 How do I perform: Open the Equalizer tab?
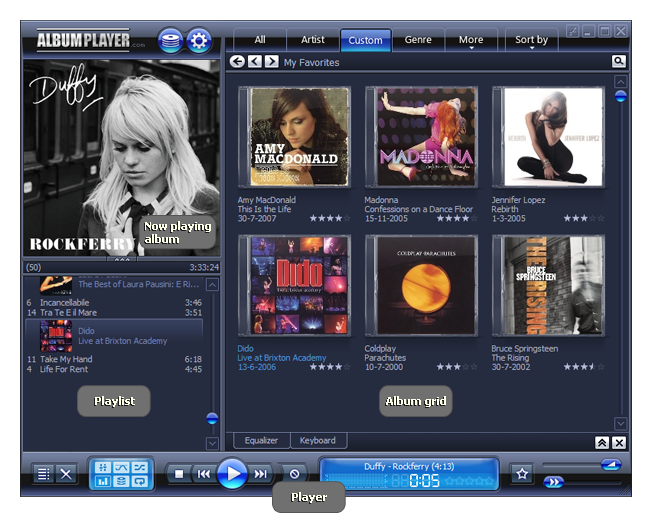261,440
